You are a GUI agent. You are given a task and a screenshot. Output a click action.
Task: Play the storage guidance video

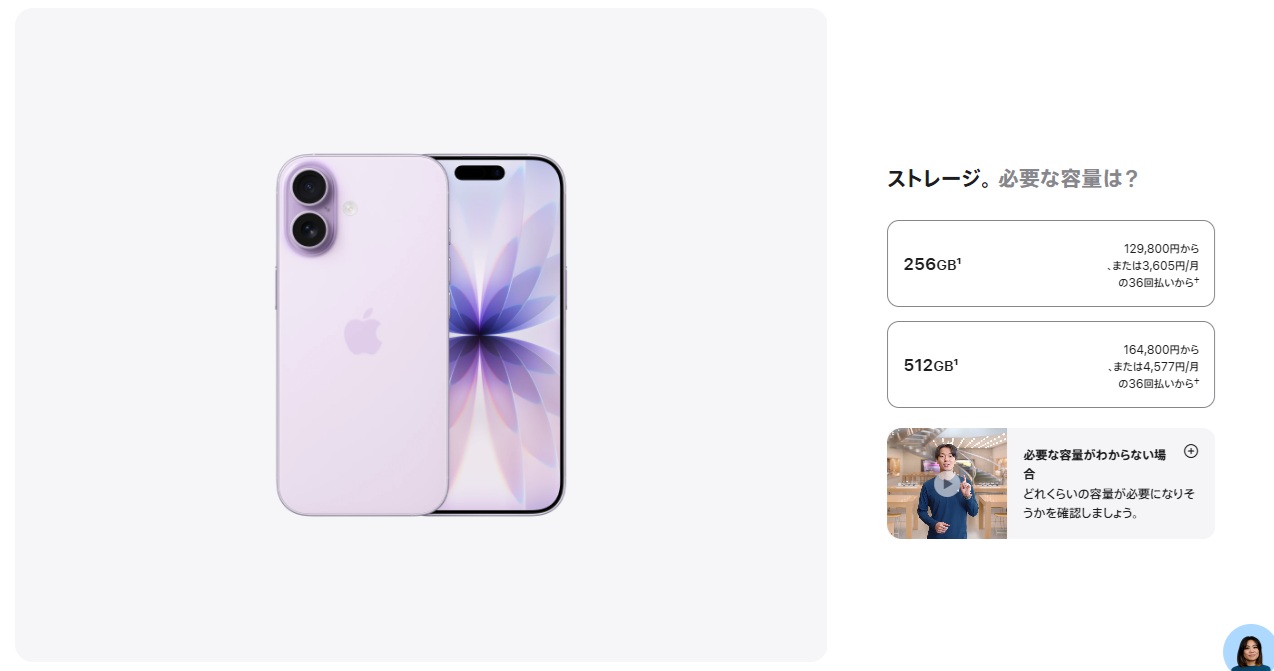click(x=947, y=484)
